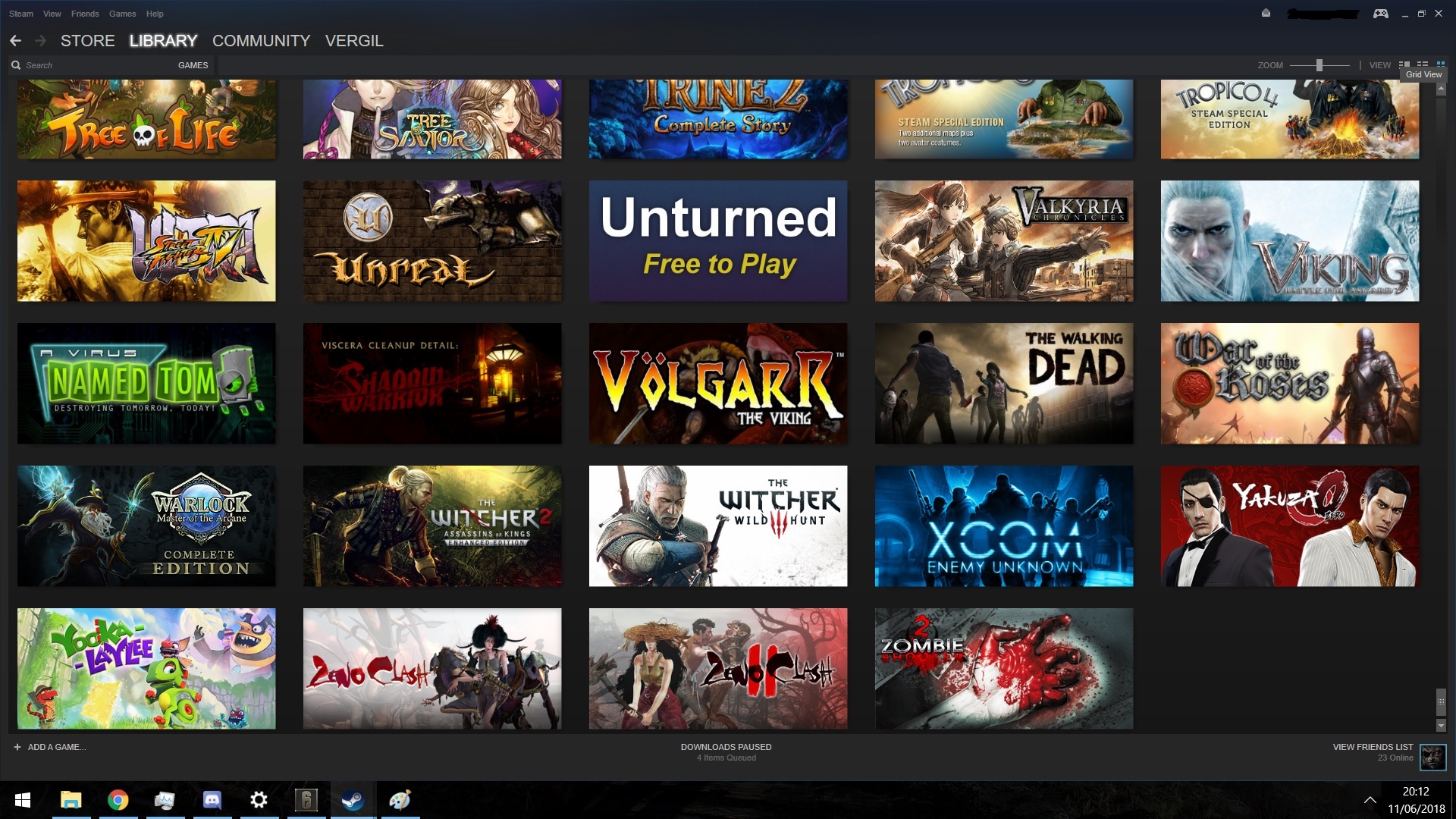1456x819 pixels.
Task: Select The Witcher 3 Wild Hunt thumbnail
Action: [718, 526]
